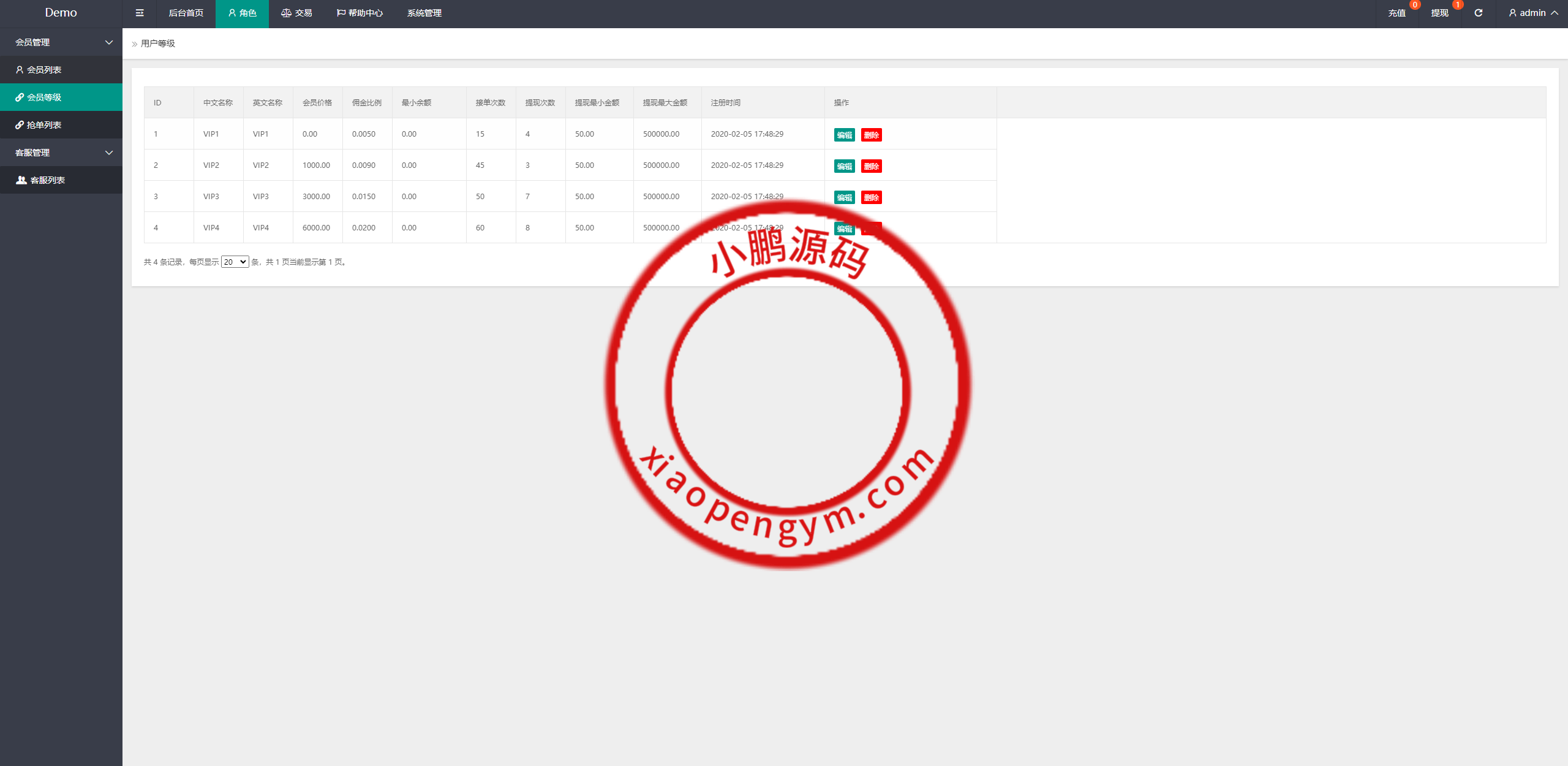Screen dimensions: 1568x766
Task: Go to 后台首页 in top navigation
Action: (x=186, y=13)
